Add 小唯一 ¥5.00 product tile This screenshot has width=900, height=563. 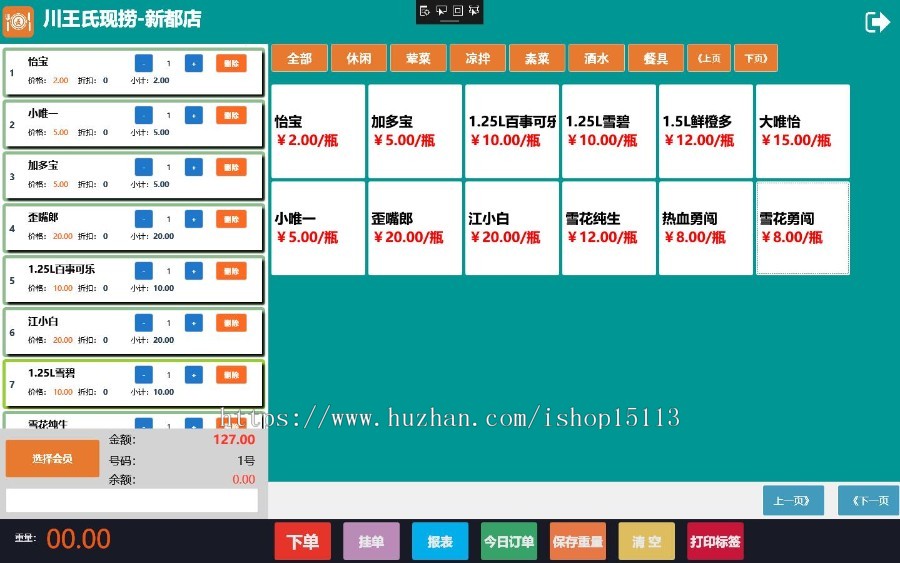tap(318, 228)
